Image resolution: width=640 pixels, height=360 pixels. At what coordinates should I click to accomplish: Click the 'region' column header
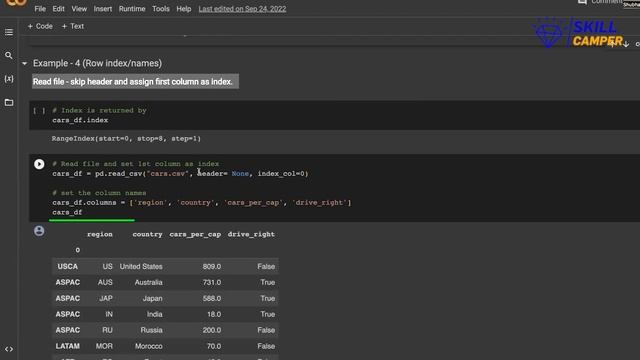tap(100, 234)
